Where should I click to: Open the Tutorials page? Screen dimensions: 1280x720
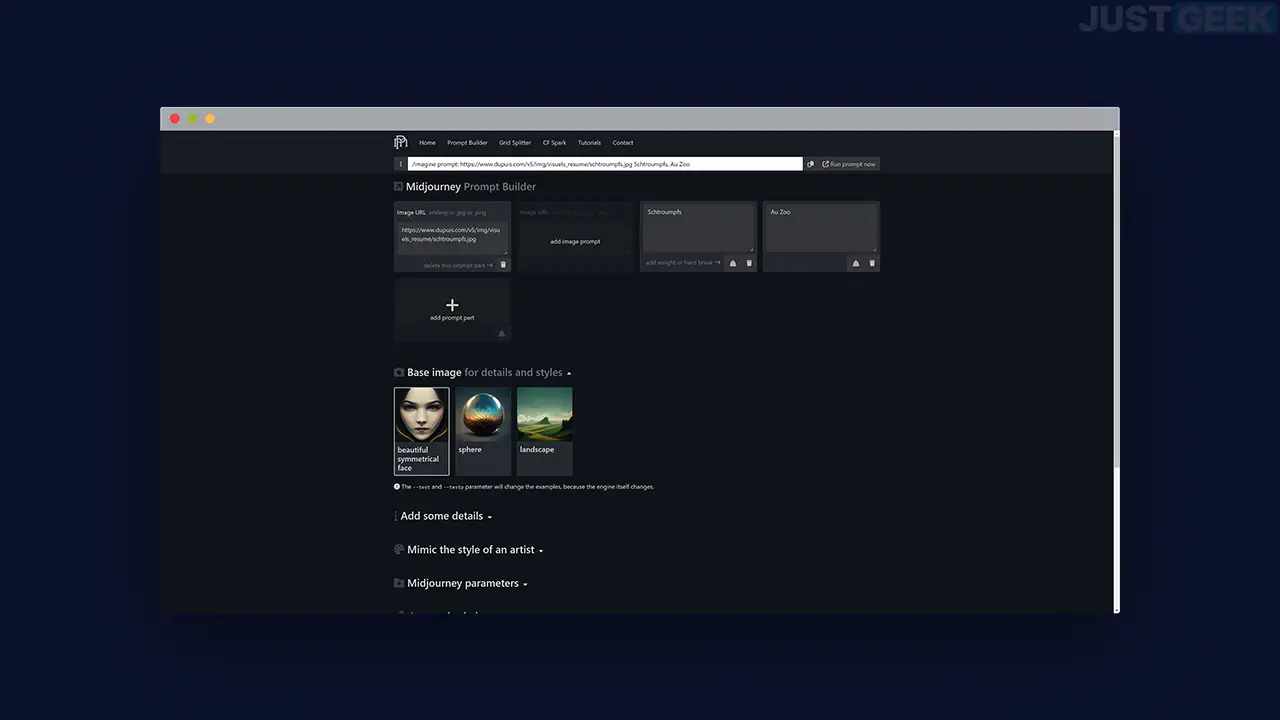(x=589, y=143)
